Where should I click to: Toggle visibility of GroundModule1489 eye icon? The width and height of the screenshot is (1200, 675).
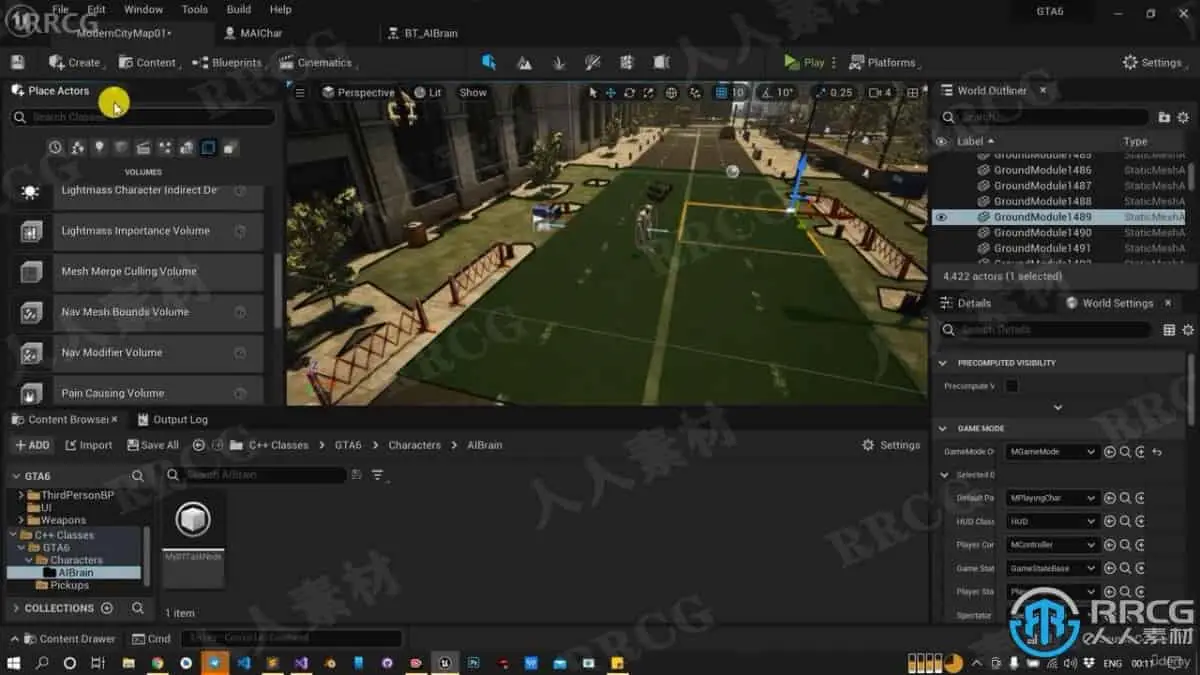(941, 217)
